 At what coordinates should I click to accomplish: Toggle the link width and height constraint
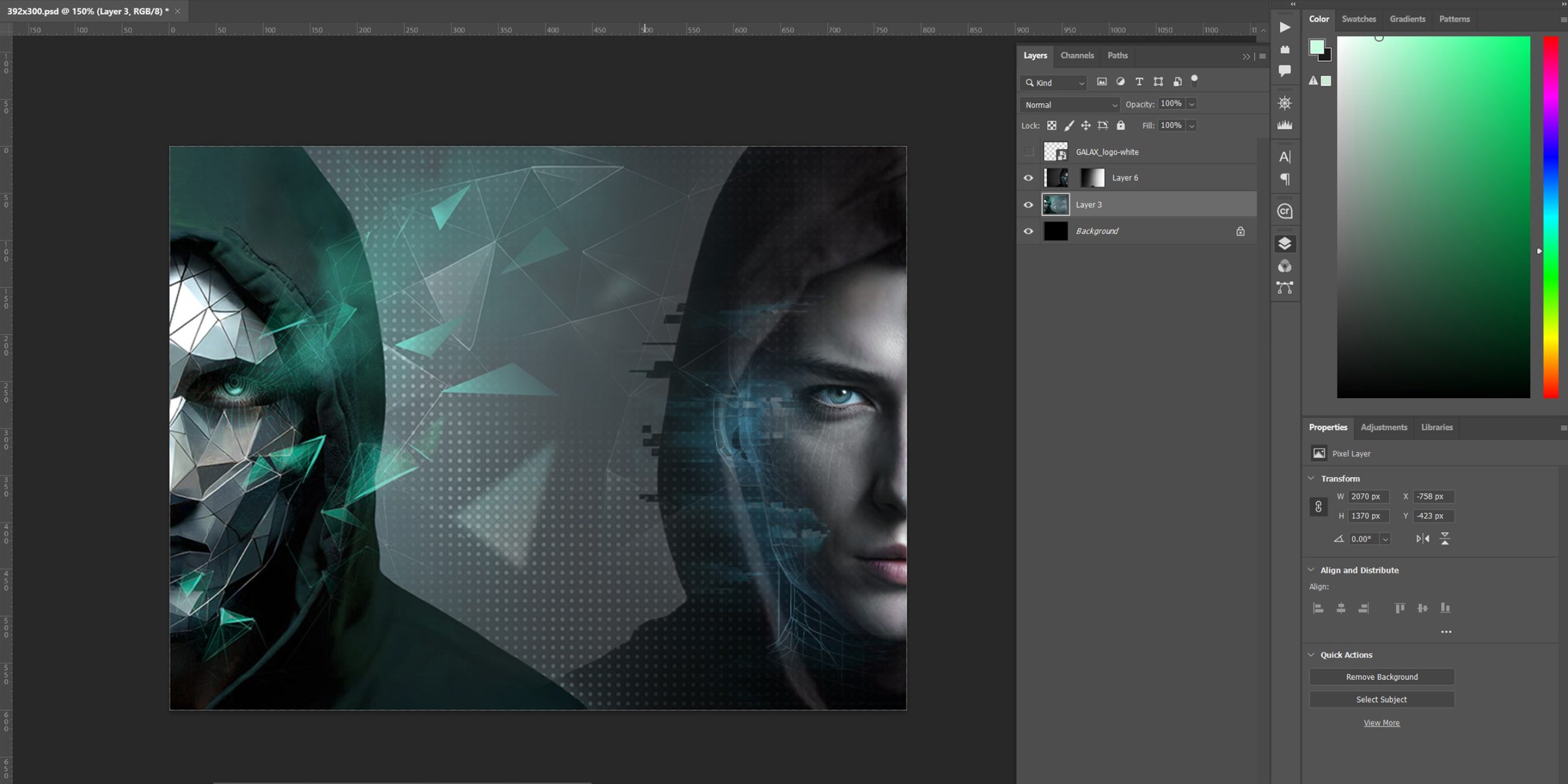pyautogui.click(x=1318, y=507)
